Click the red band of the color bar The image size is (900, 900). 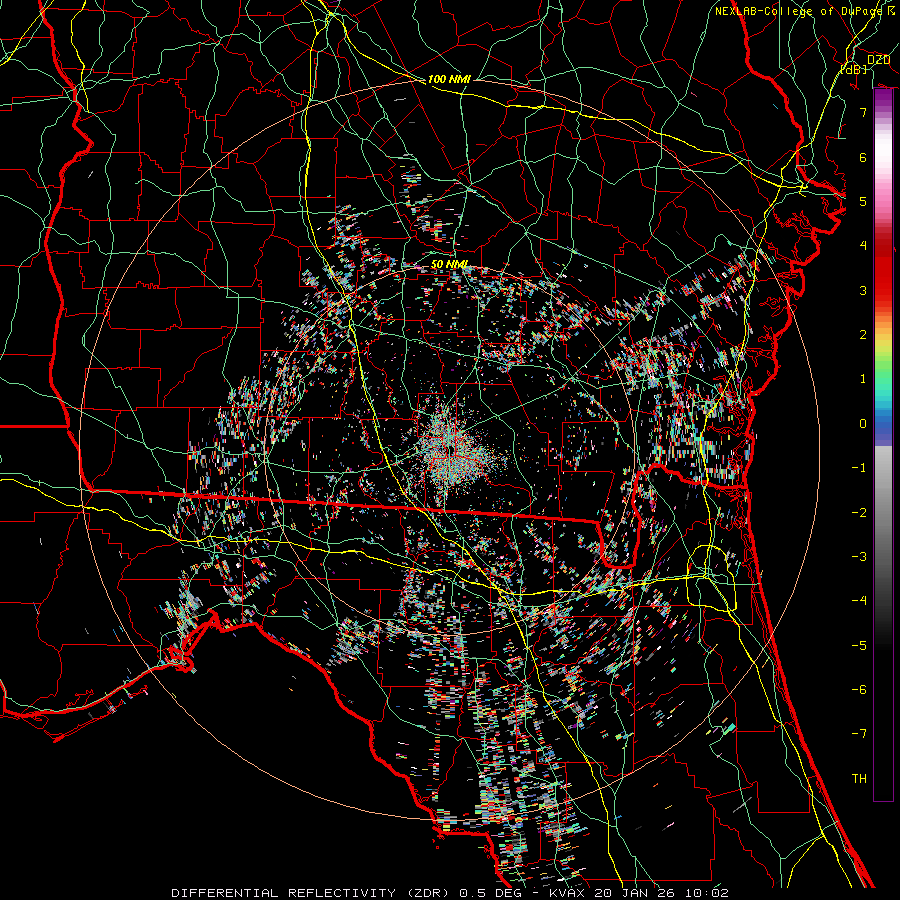(x=883, y=270)
